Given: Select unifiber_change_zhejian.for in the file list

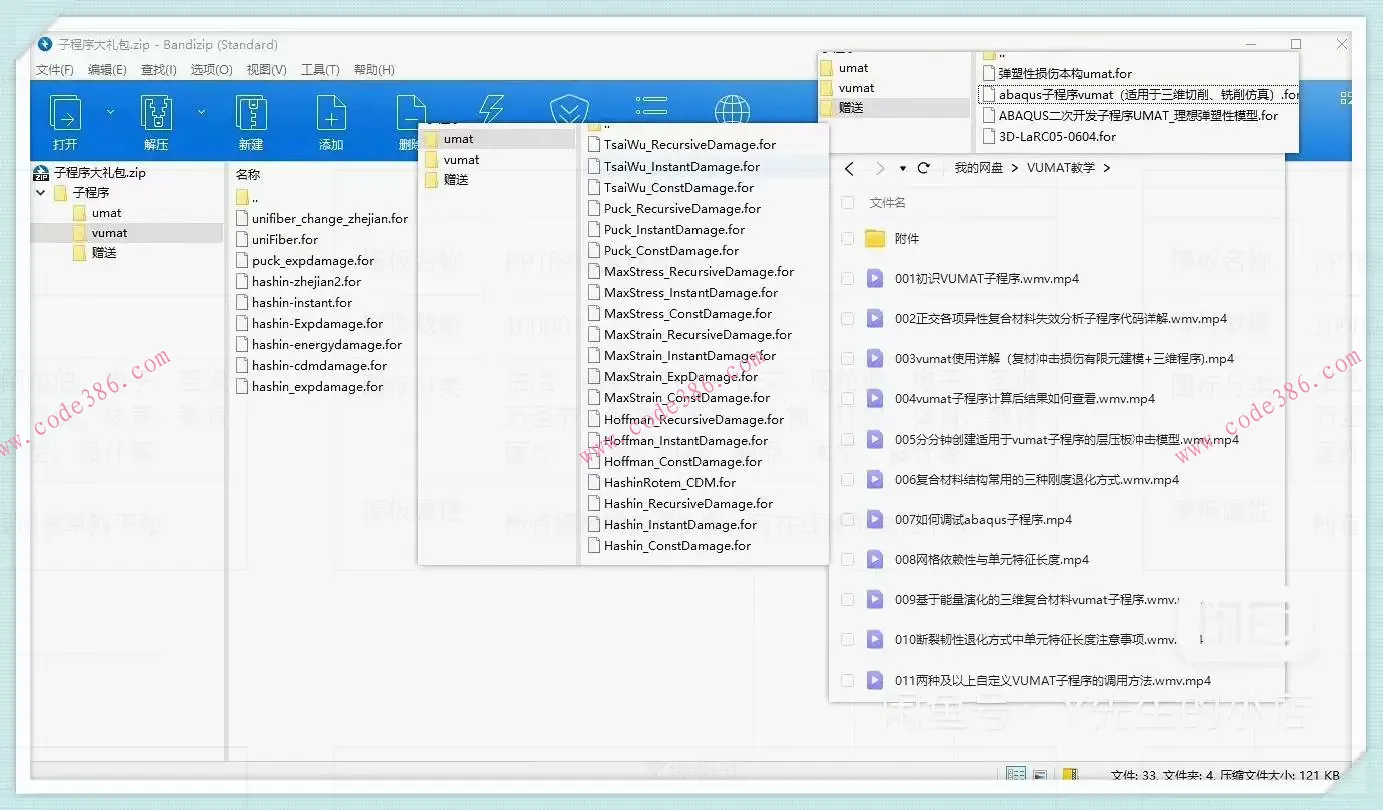Looking at the screenshot, I should (330, 219).
